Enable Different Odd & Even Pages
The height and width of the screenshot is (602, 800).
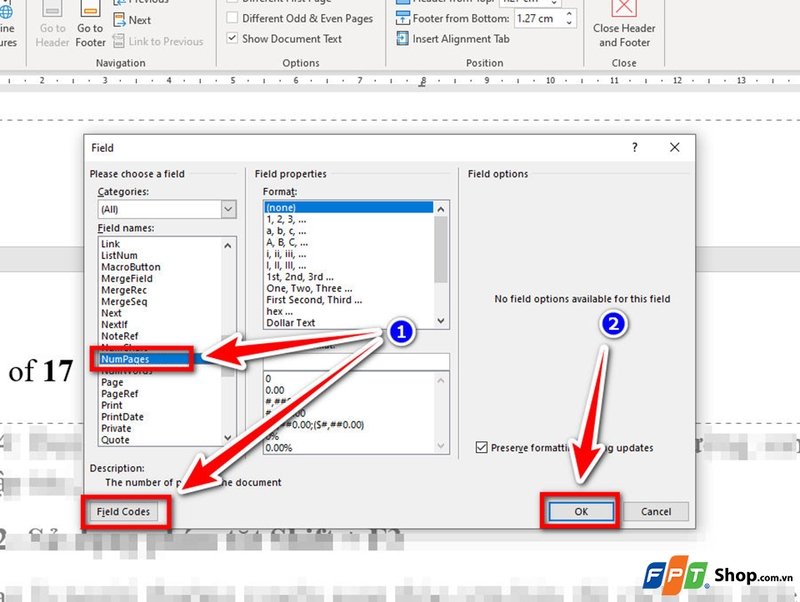[233, 18]
